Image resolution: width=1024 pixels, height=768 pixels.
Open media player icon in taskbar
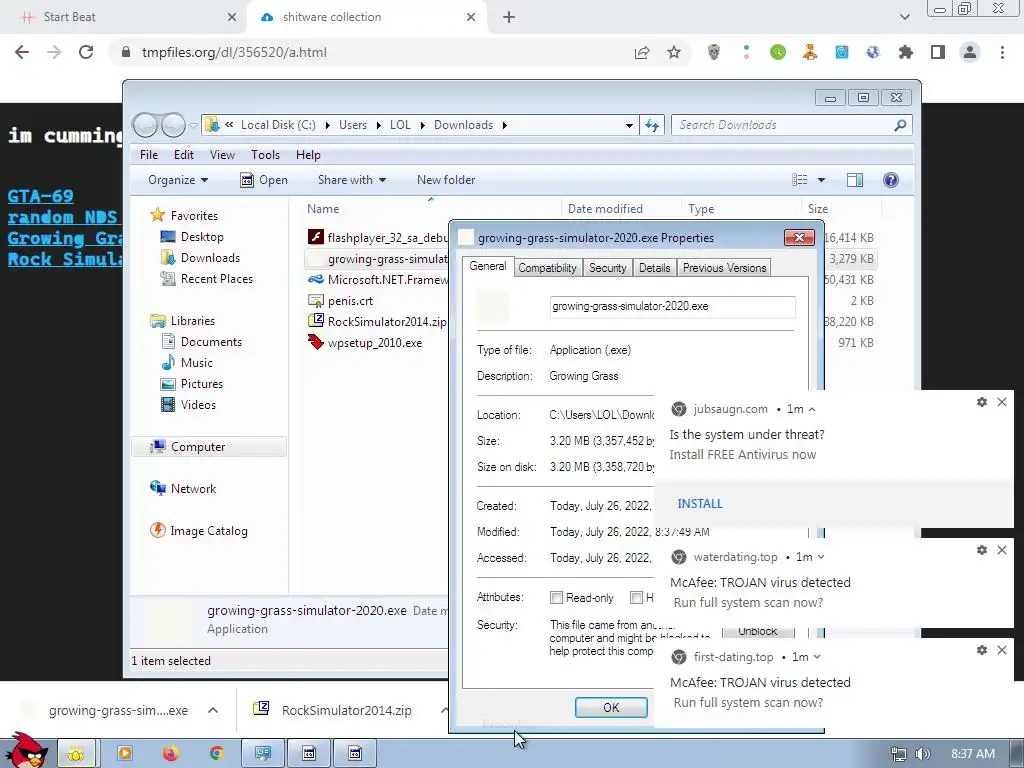(x=124, y=754)
